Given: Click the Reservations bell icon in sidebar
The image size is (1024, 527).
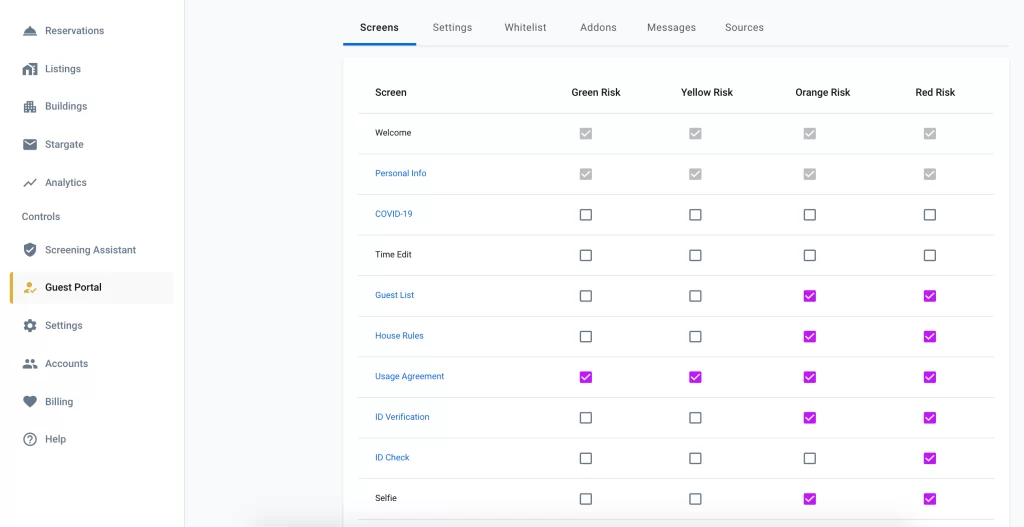Looking at the screenshot, I should point(30,31).
